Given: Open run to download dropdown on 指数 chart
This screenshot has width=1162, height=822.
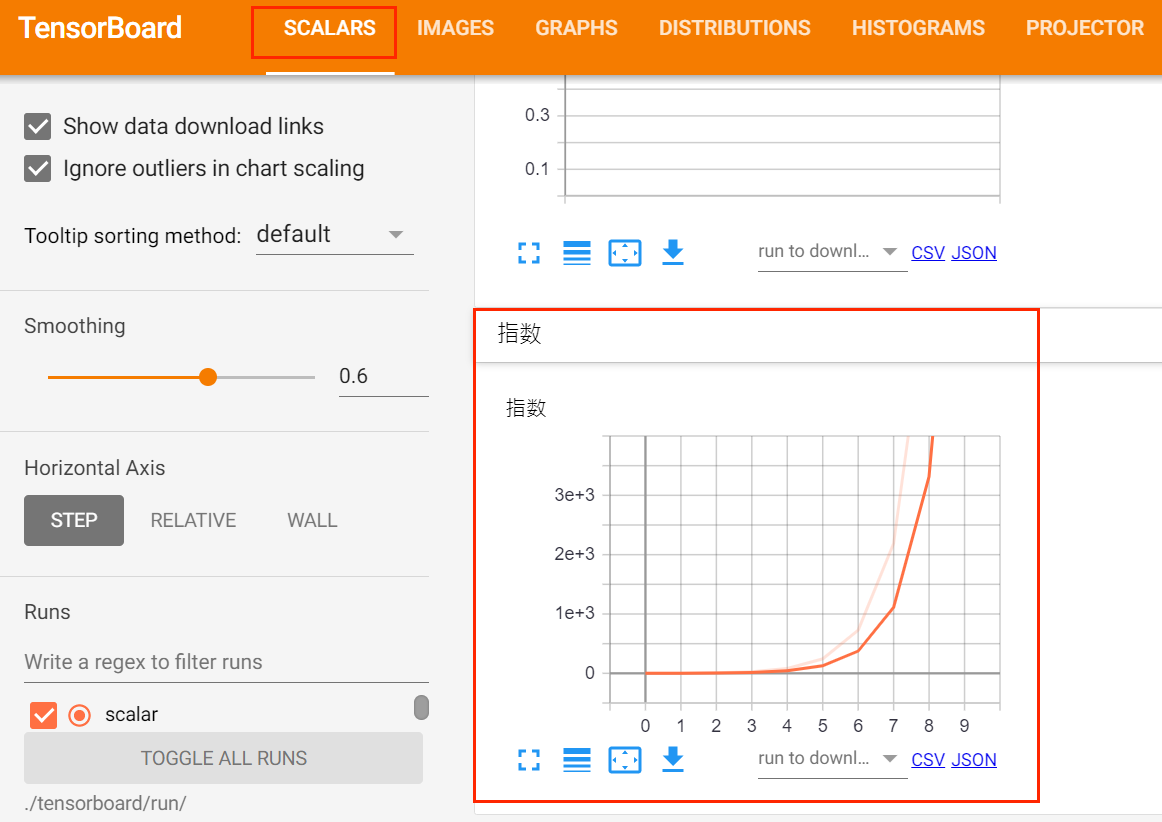Looking at the screenshot, I should point(831,759).
